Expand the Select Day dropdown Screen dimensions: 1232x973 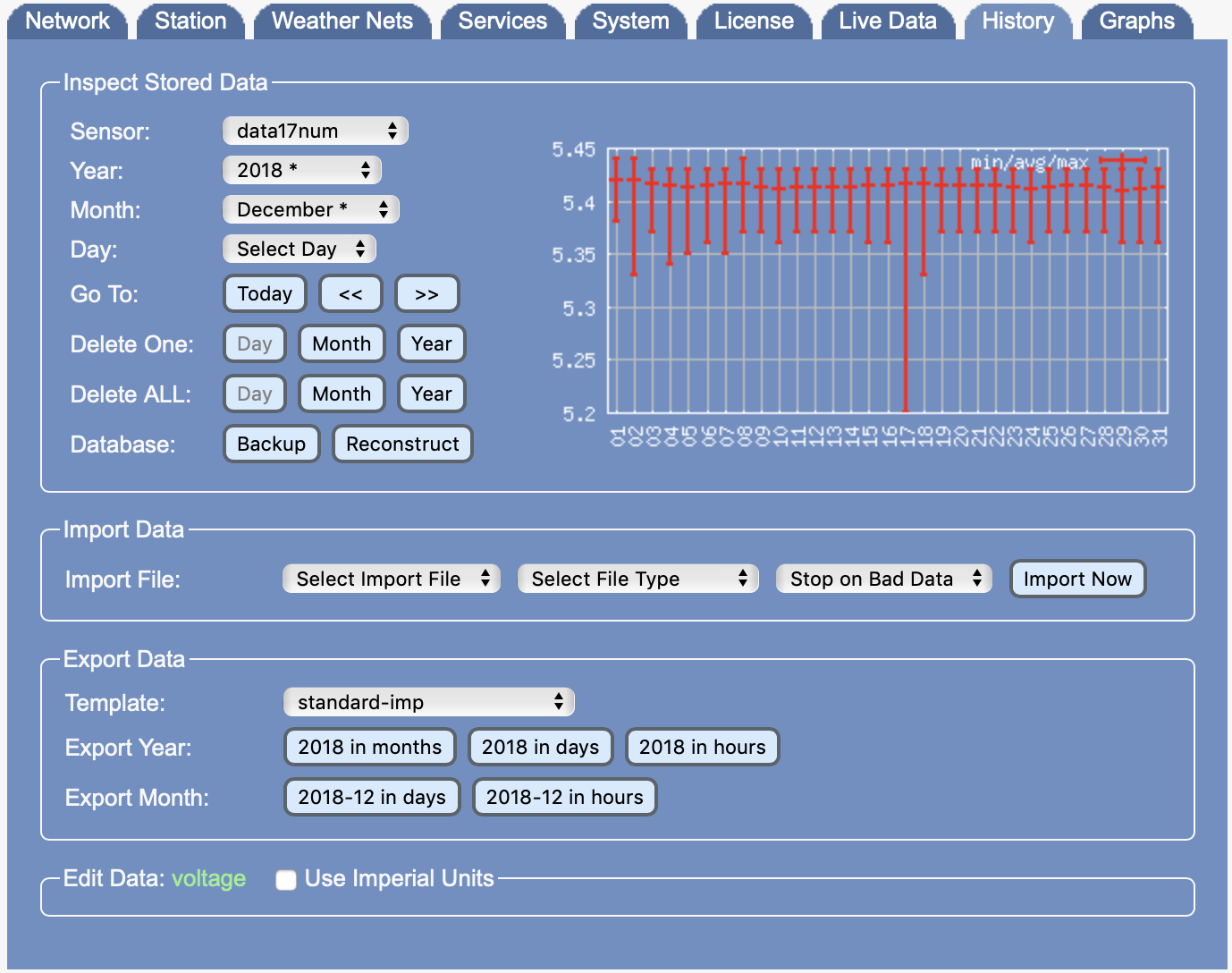click(300, 249)
